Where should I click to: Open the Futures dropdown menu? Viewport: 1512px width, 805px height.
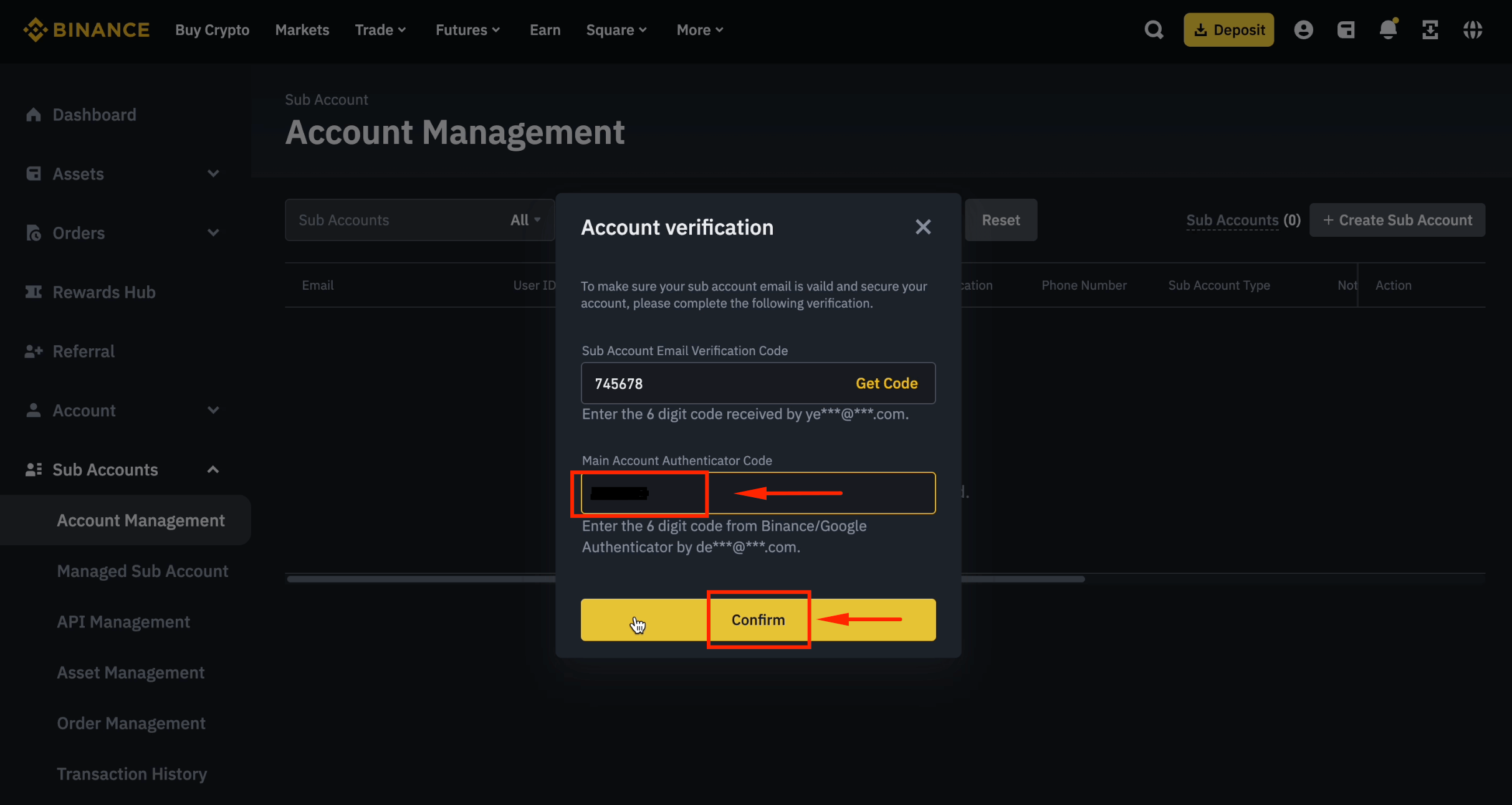467,30
